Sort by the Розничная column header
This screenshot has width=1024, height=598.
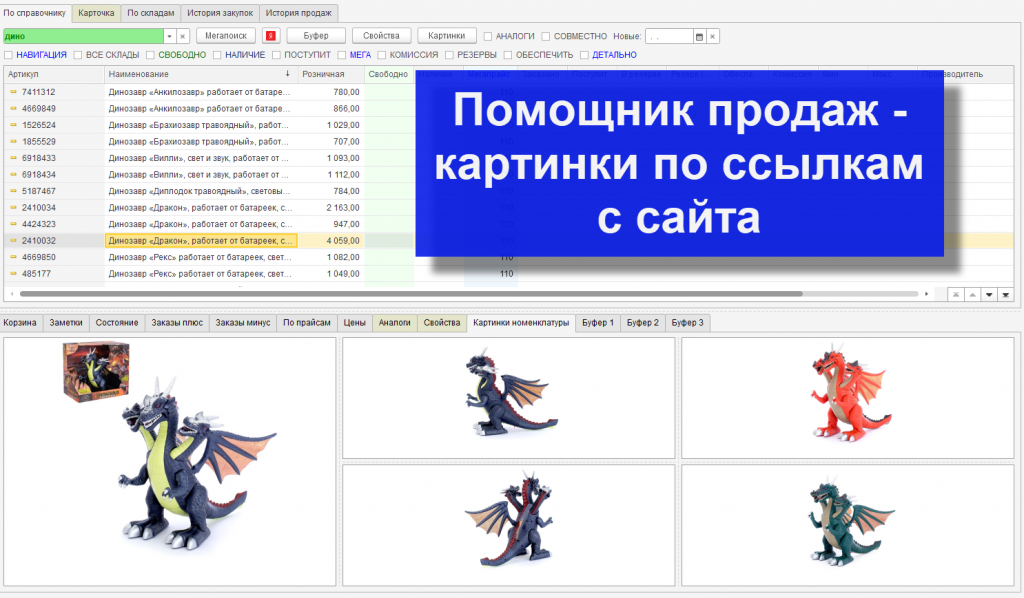pyautogui.click(x=330, y=74)
